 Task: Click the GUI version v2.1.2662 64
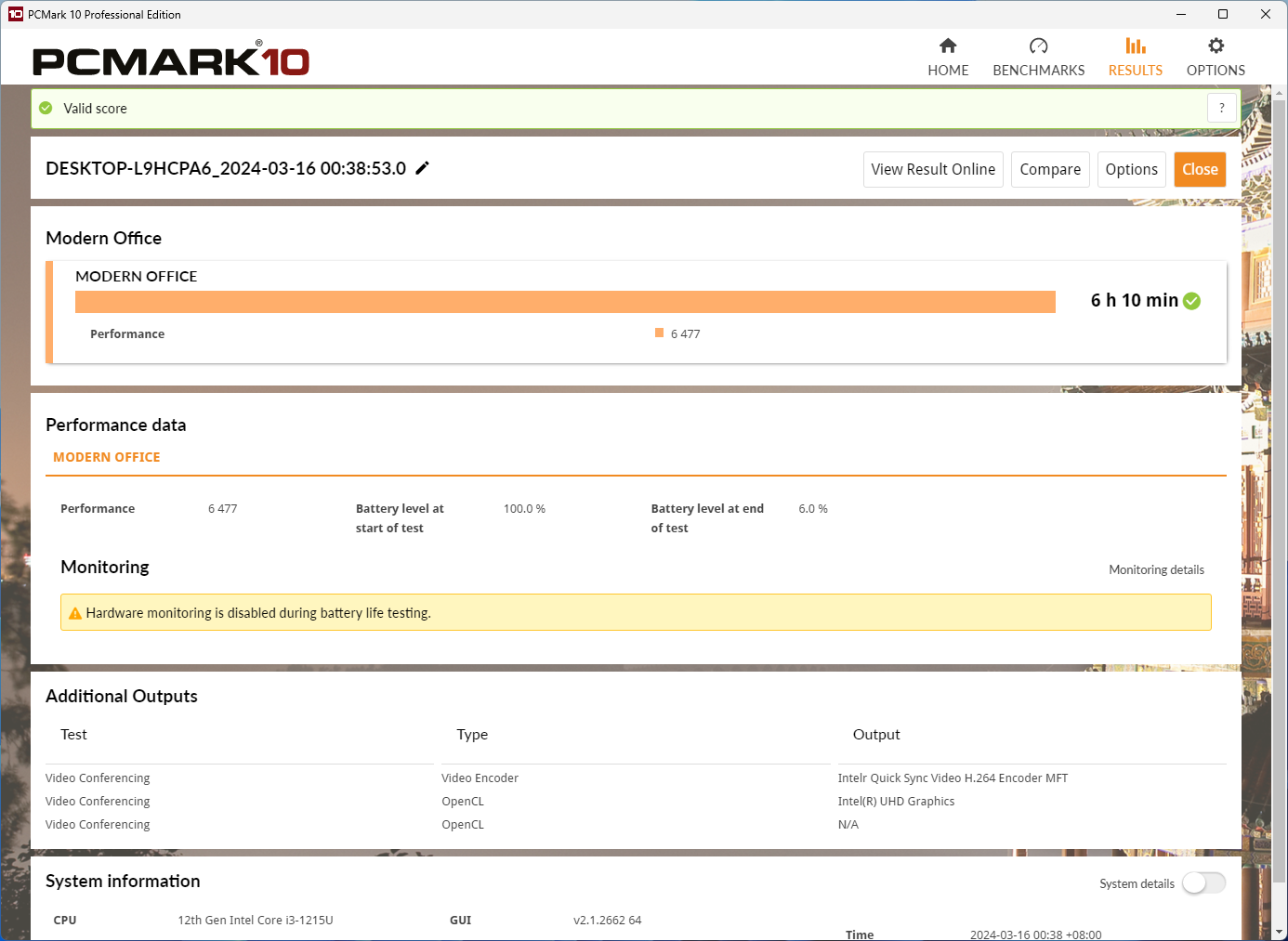pos(607,920)
